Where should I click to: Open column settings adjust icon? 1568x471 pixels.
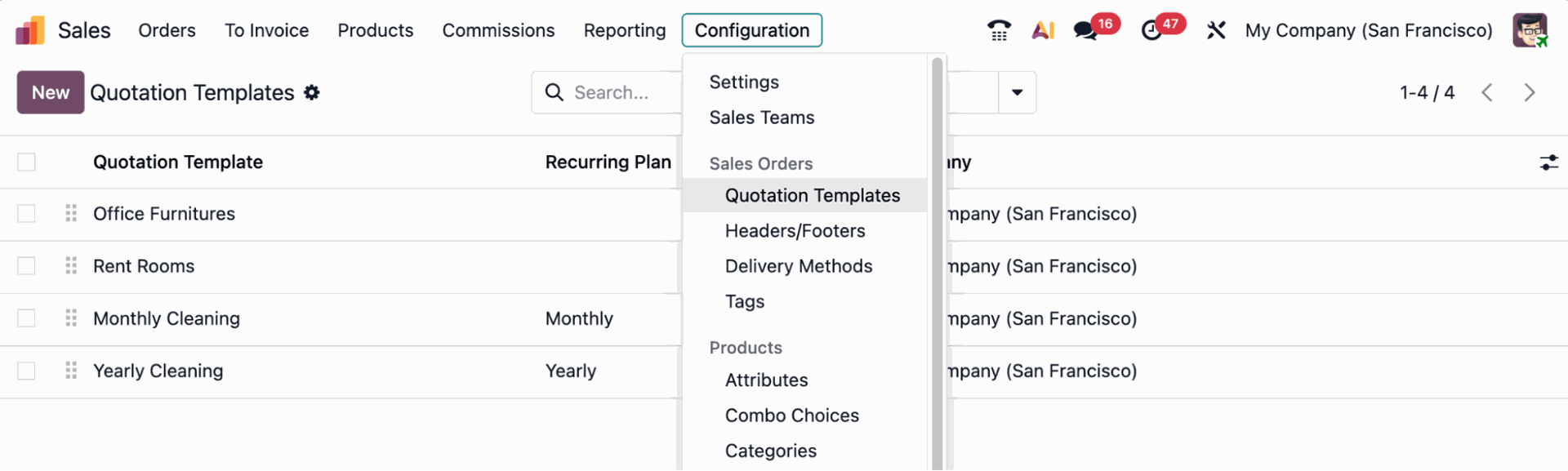point(1548,162)
